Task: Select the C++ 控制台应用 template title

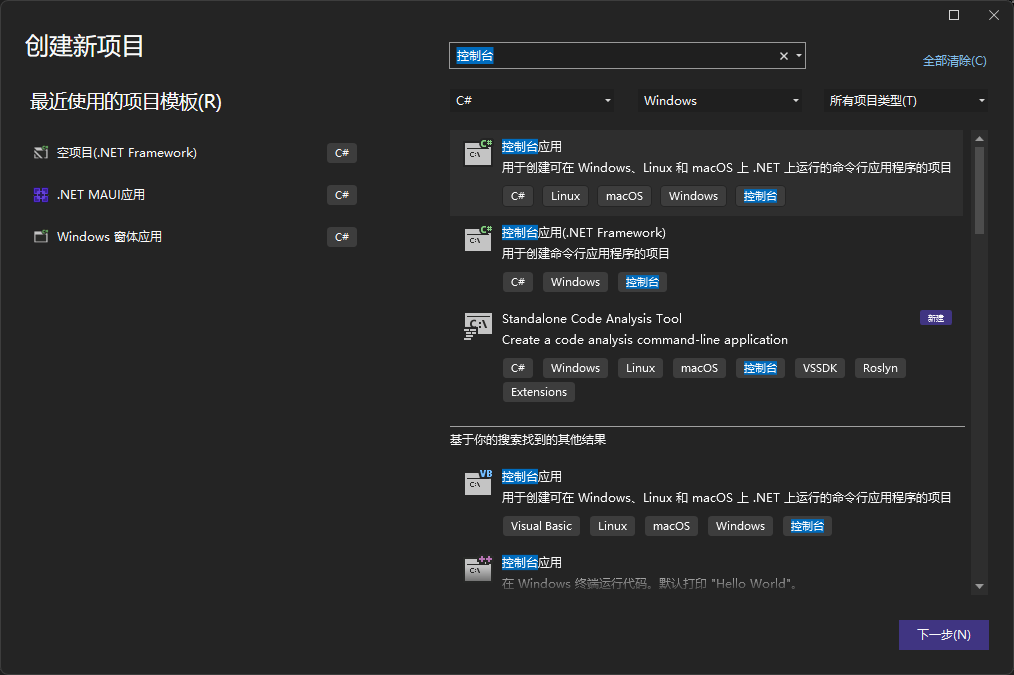Action: (532, 562)
